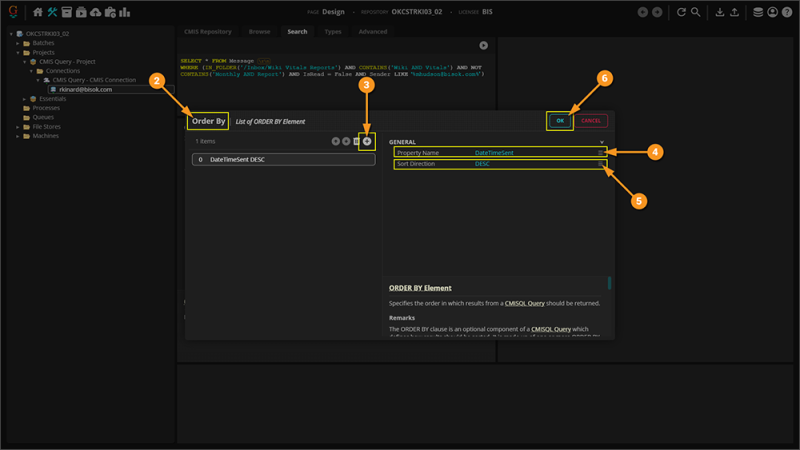The image size is (800, 450).
Task: Move selected item down in list
Action: click(346, 141)
